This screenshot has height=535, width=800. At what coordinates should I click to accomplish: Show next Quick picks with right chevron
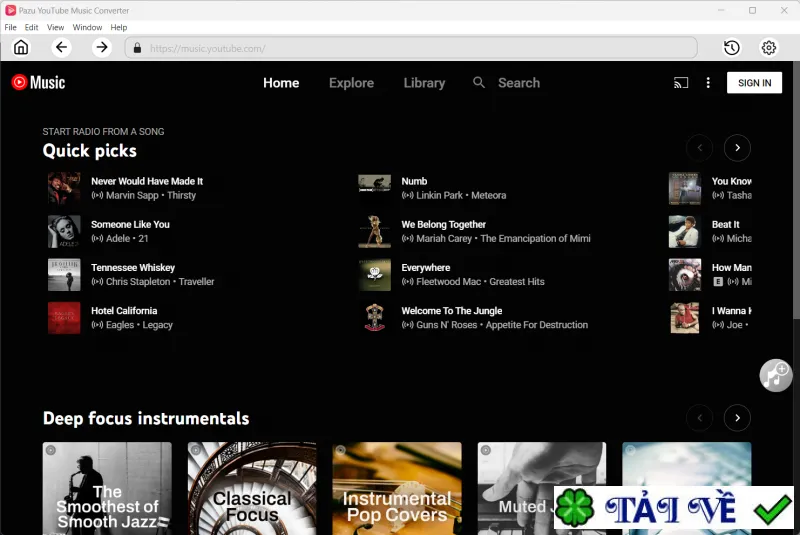point(737,148)
